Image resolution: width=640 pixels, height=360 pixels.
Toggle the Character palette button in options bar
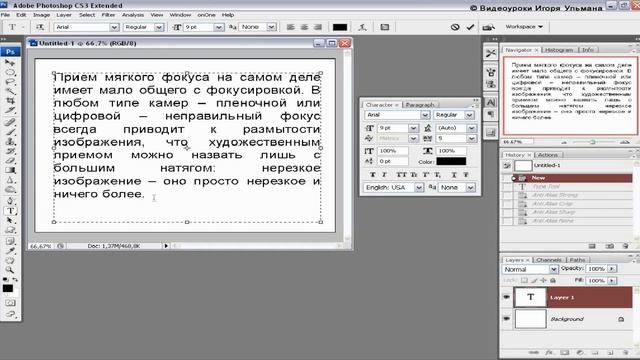pyautogui.click(x=384, y=27)
